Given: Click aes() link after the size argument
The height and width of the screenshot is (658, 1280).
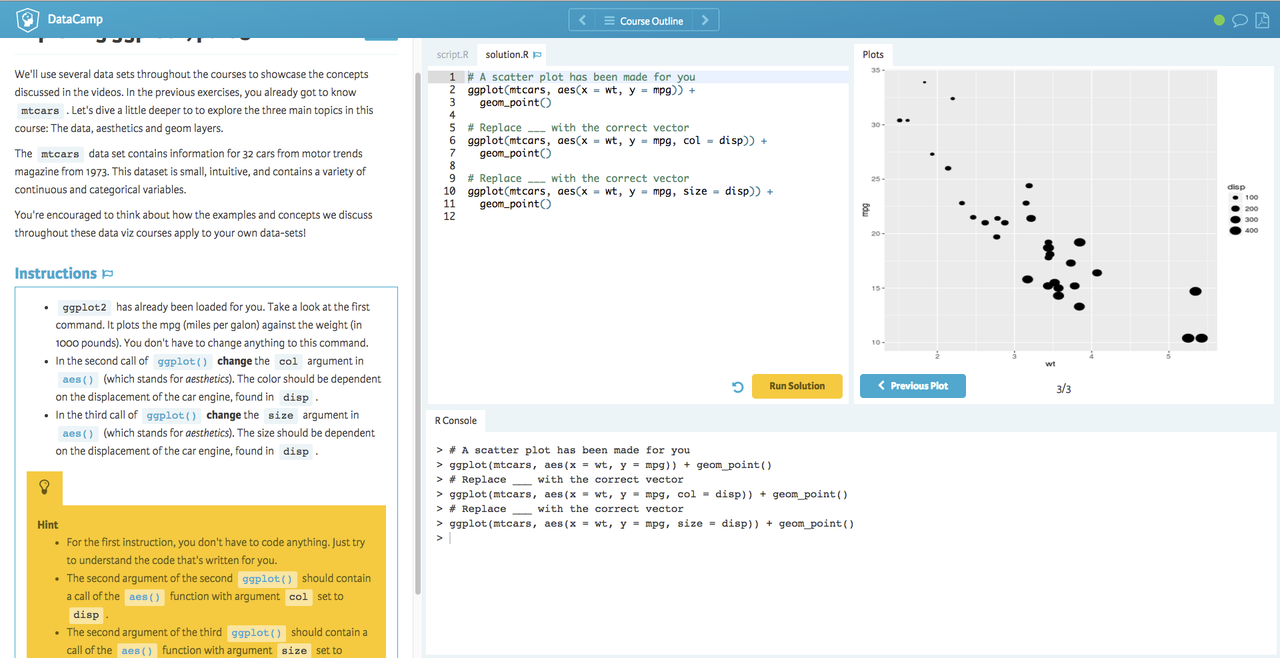Looking at the screenshot, I should [78, 434].
